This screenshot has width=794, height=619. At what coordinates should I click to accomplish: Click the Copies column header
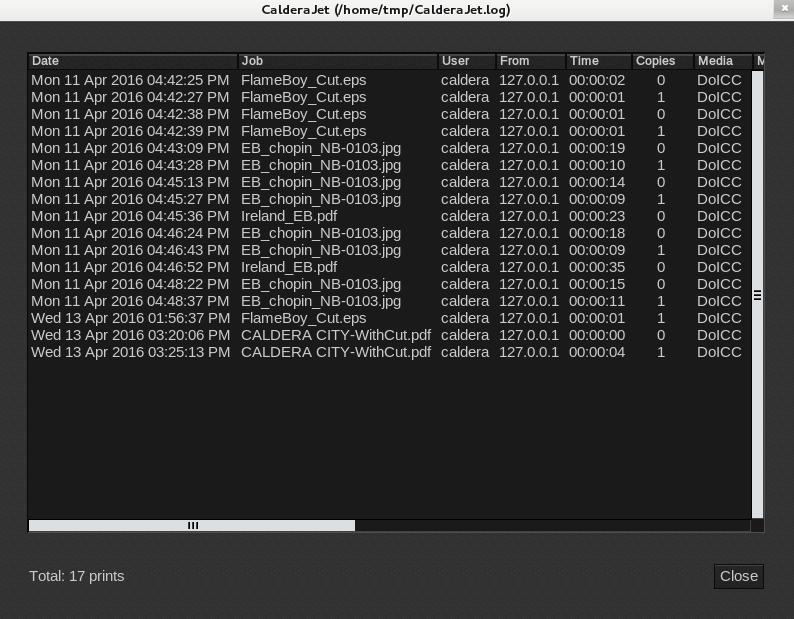point(661,61)
